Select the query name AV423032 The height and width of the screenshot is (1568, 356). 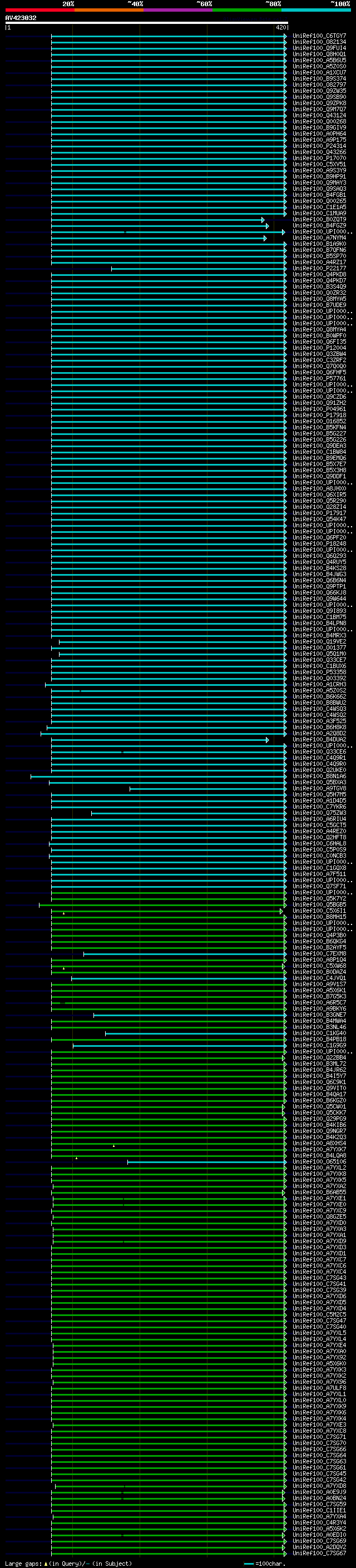click(21, 18)
